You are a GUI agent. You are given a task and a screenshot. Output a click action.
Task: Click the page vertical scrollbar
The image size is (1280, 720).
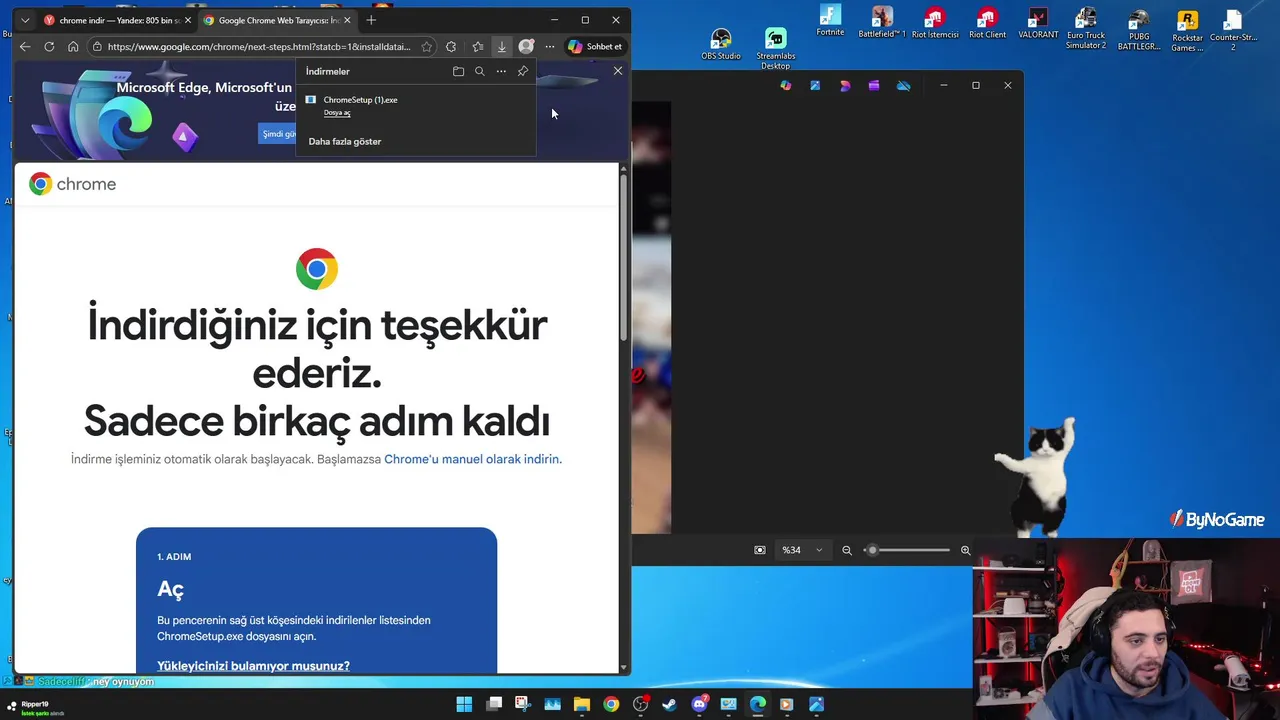pyautogui.click(x=624, y=260)
